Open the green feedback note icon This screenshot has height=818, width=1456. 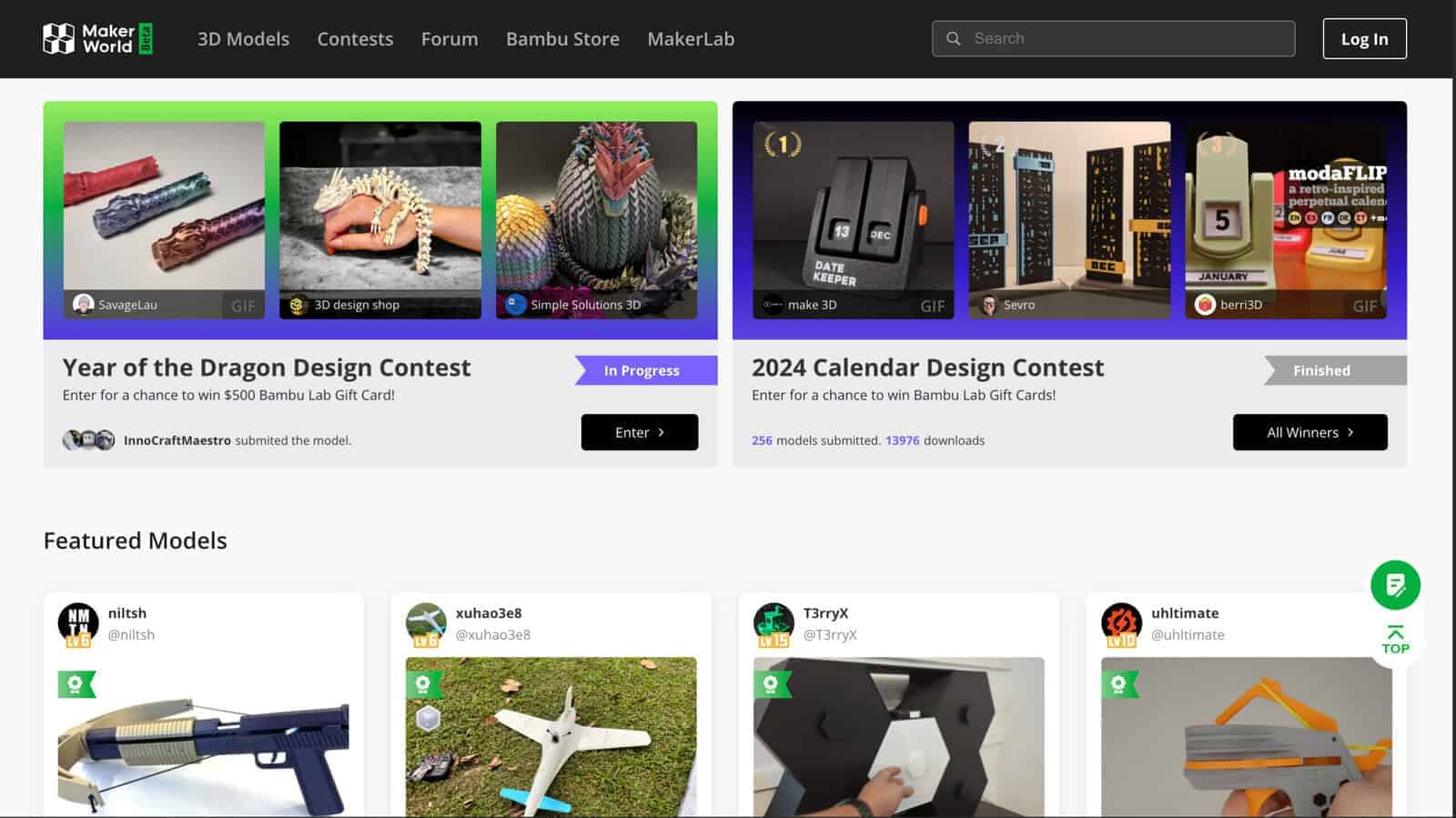tap(1395, 585)
